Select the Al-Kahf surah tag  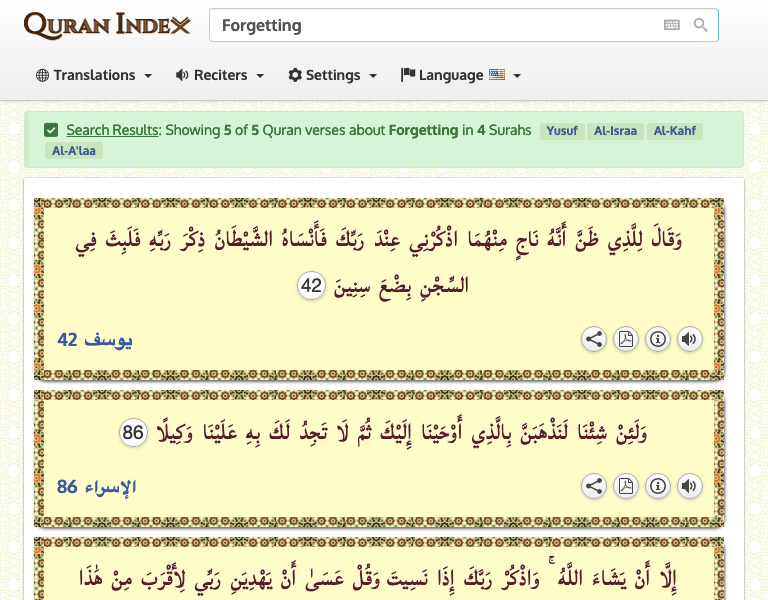click(675, 131)
